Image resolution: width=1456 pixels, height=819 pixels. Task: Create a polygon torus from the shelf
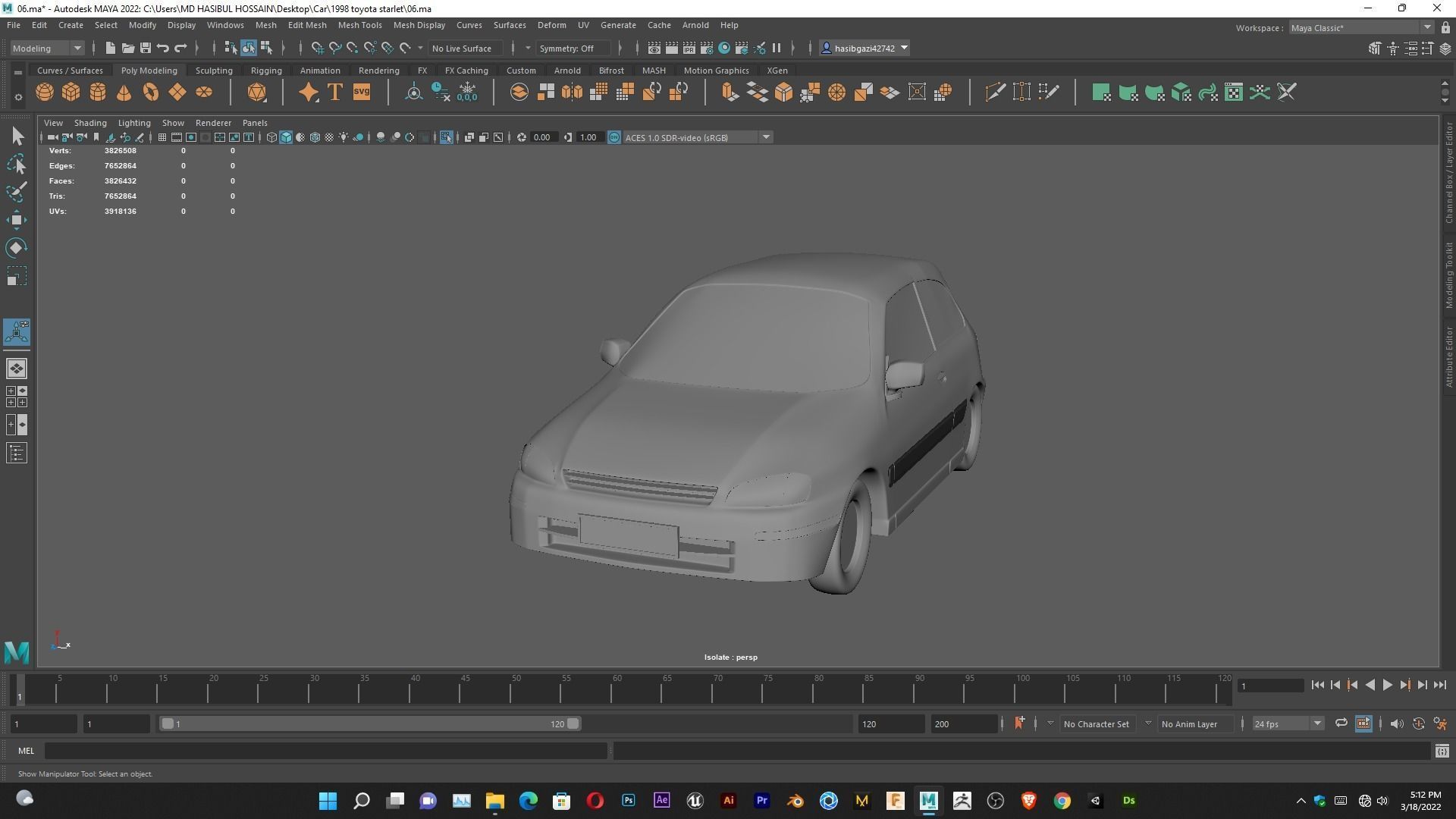[151, 93]
